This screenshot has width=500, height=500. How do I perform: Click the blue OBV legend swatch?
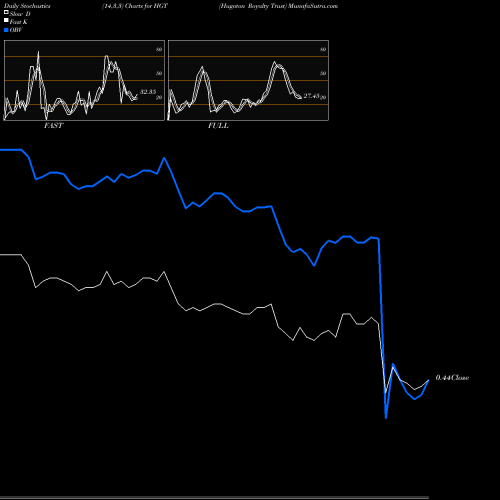[6, 30]
